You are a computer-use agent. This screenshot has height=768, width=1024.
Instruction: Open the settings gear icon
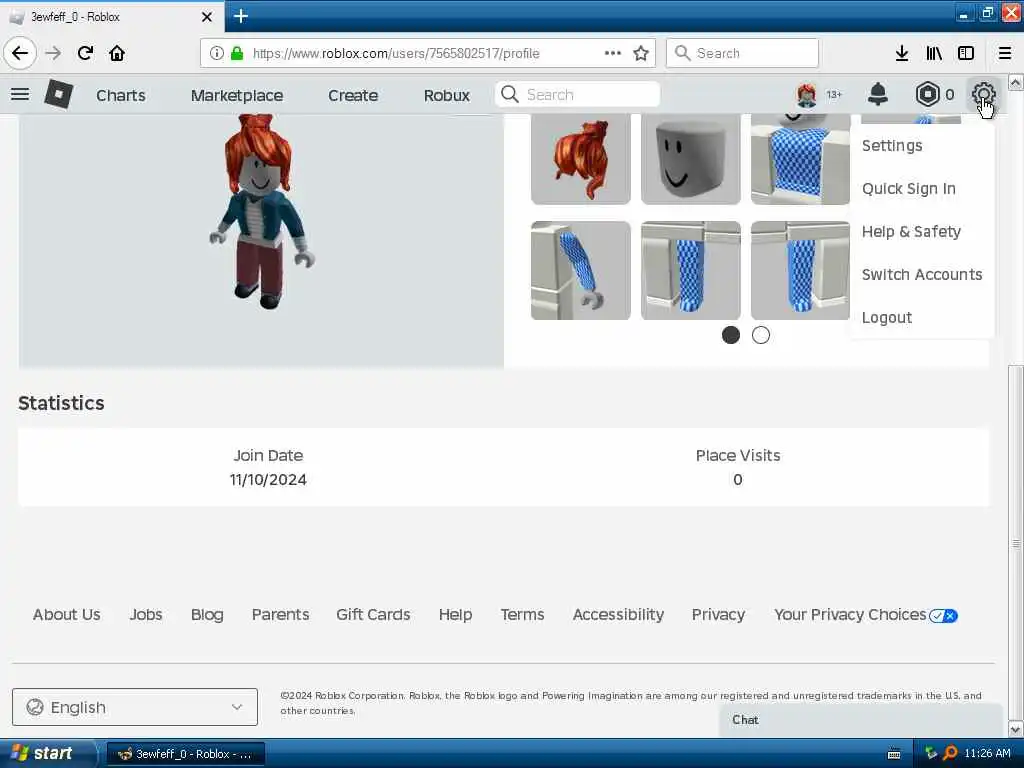pyautogui.click(x=984, y=95)
